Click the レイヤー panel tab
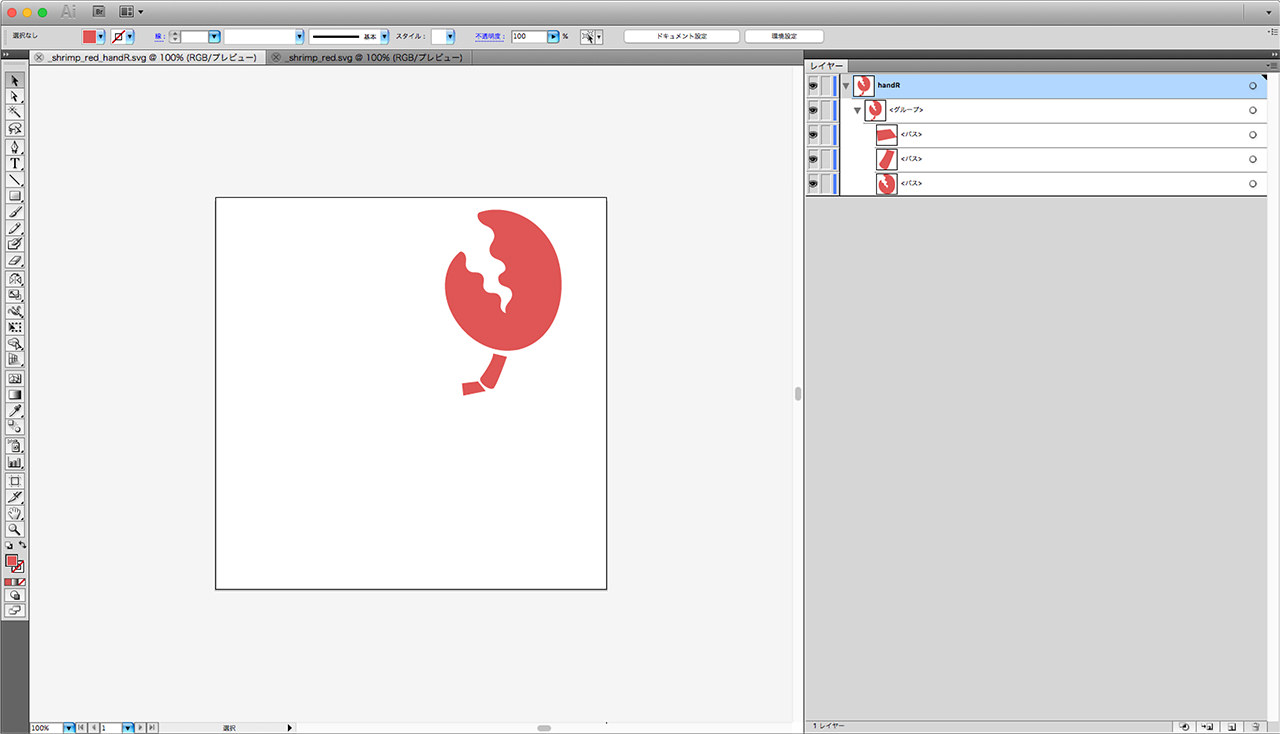 (826, 66)
